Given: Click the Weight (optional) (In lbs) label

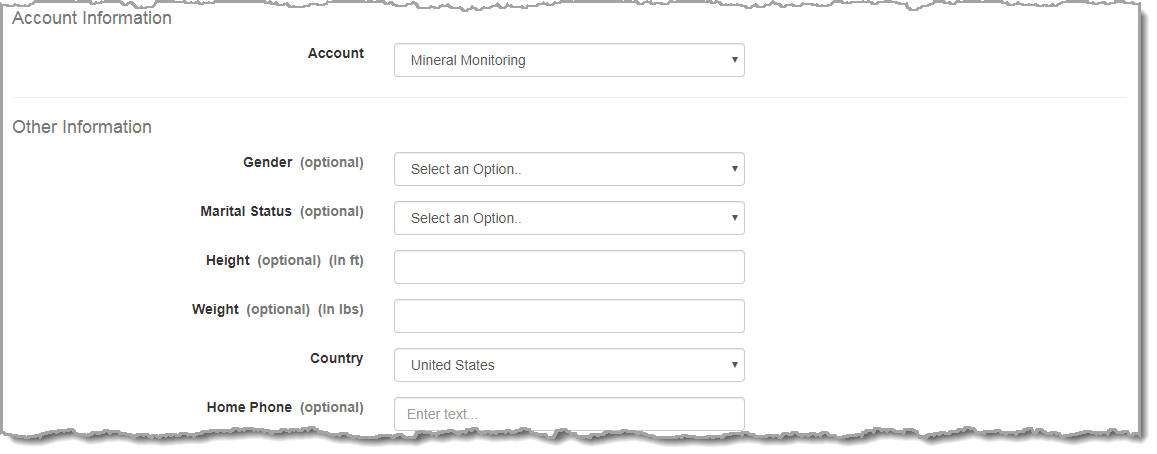Looking at the screenshot, I should (278, 309).
